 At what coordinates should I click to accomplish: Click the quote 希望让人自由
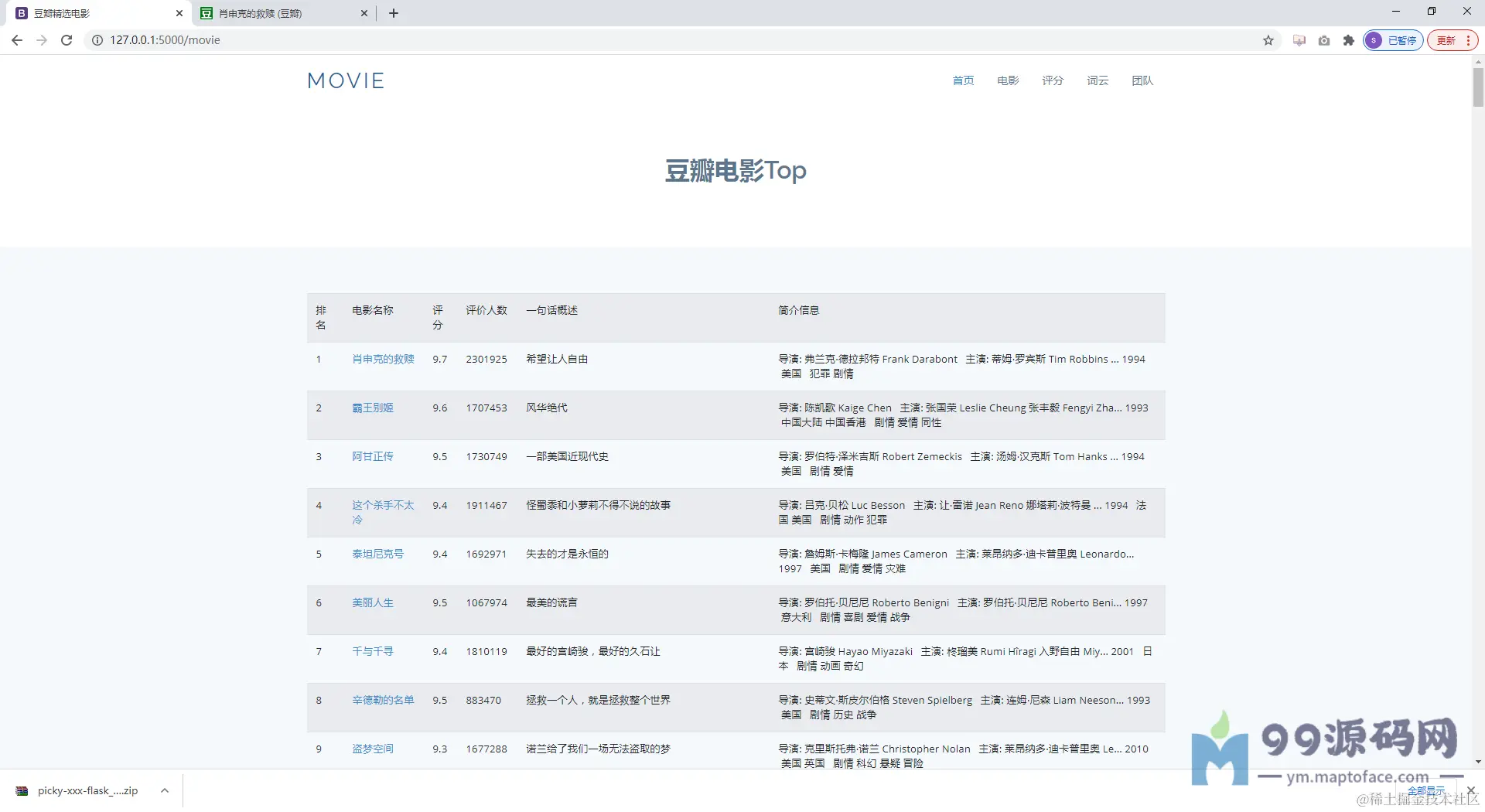click(557, 359)
